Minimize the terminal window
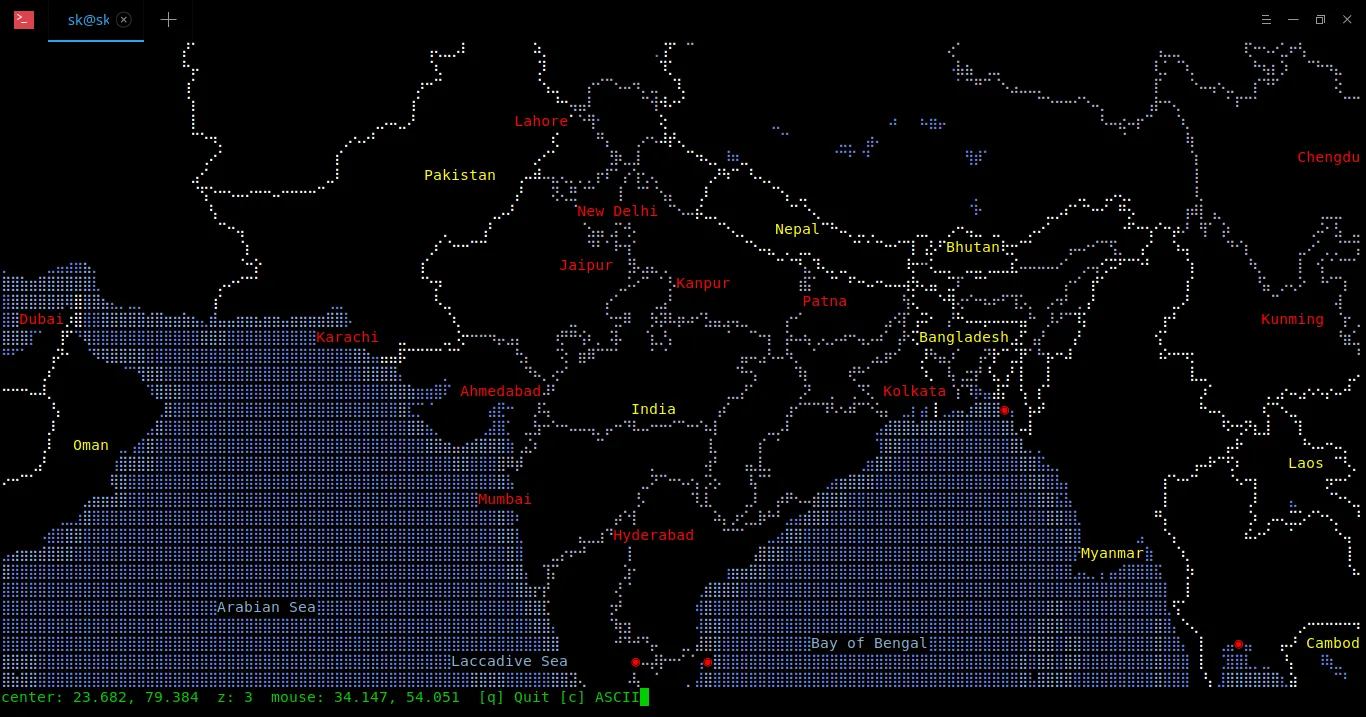This screenshot has height=717, width=1366. click(x=1293, y=19)
